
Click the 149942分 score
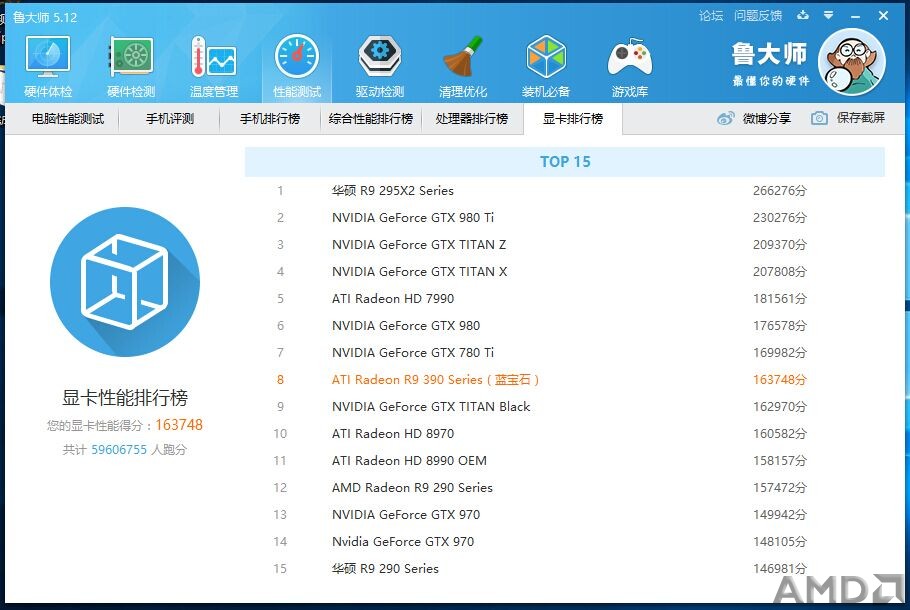(780, 514)
